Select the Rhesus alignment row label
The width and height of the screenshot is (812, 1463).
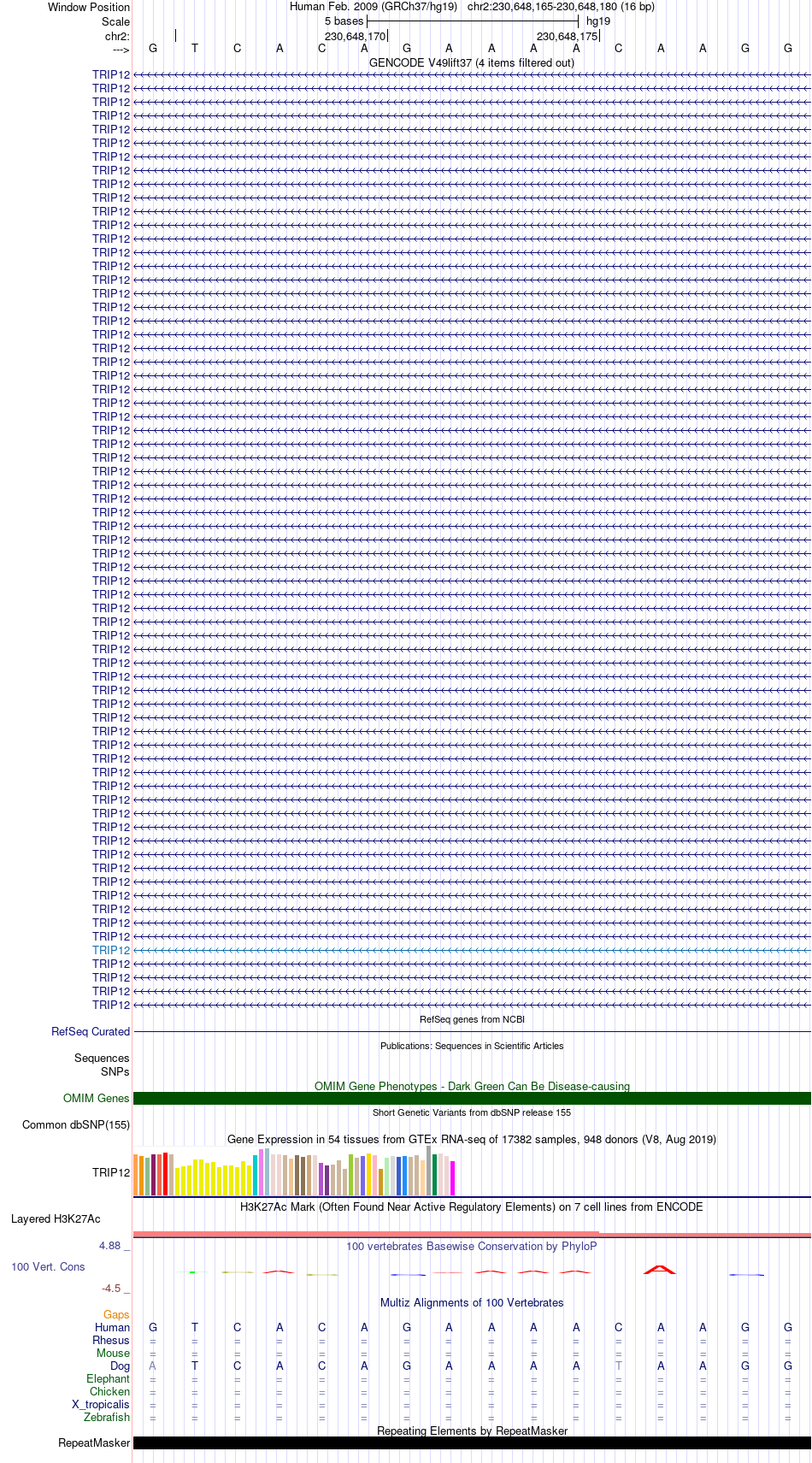coord(111,1340)
